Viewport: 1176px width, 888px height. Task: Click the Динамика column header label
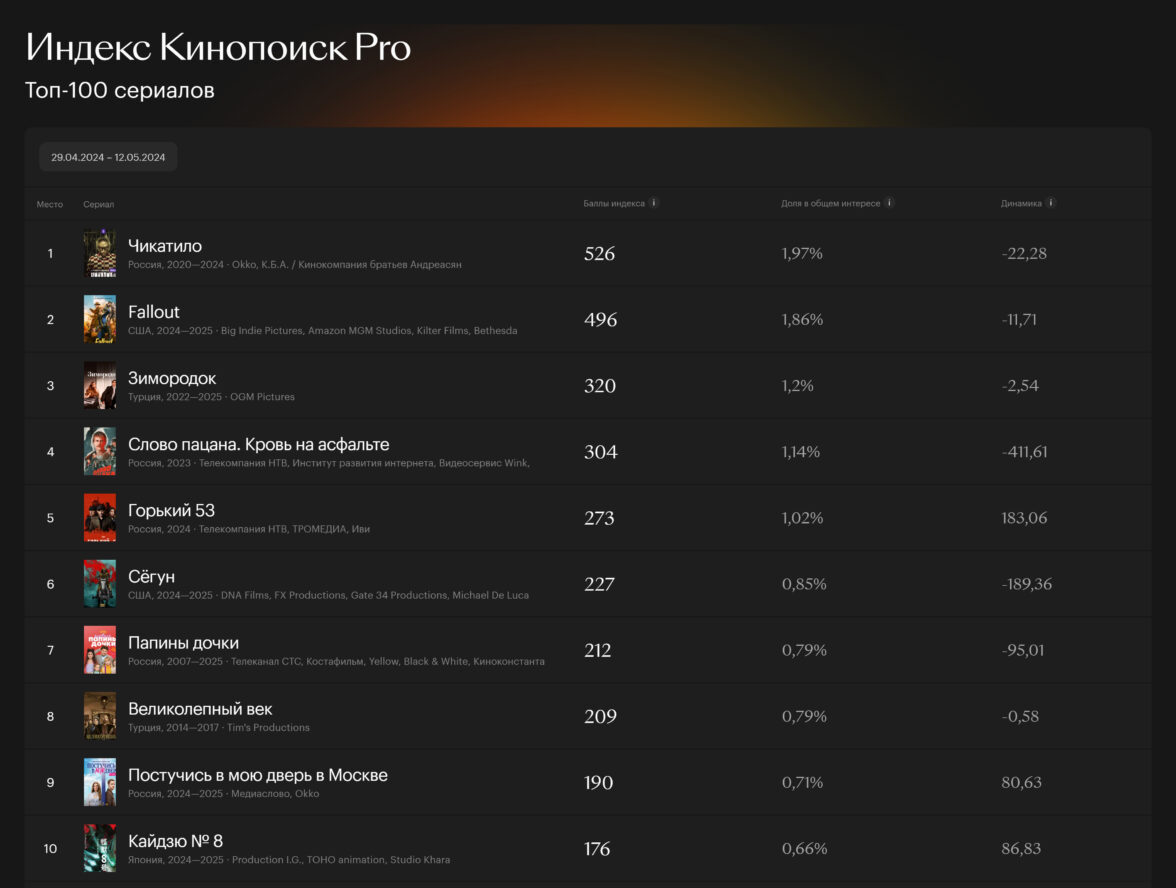(1021, 203)
